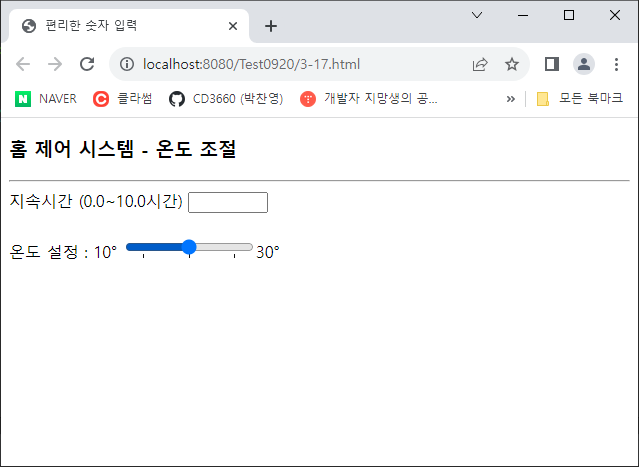Click the unfilled part of the temperature slider
The height and width of the screenshot is (467, 639).
pyautogui.click(x=224, y=247)
